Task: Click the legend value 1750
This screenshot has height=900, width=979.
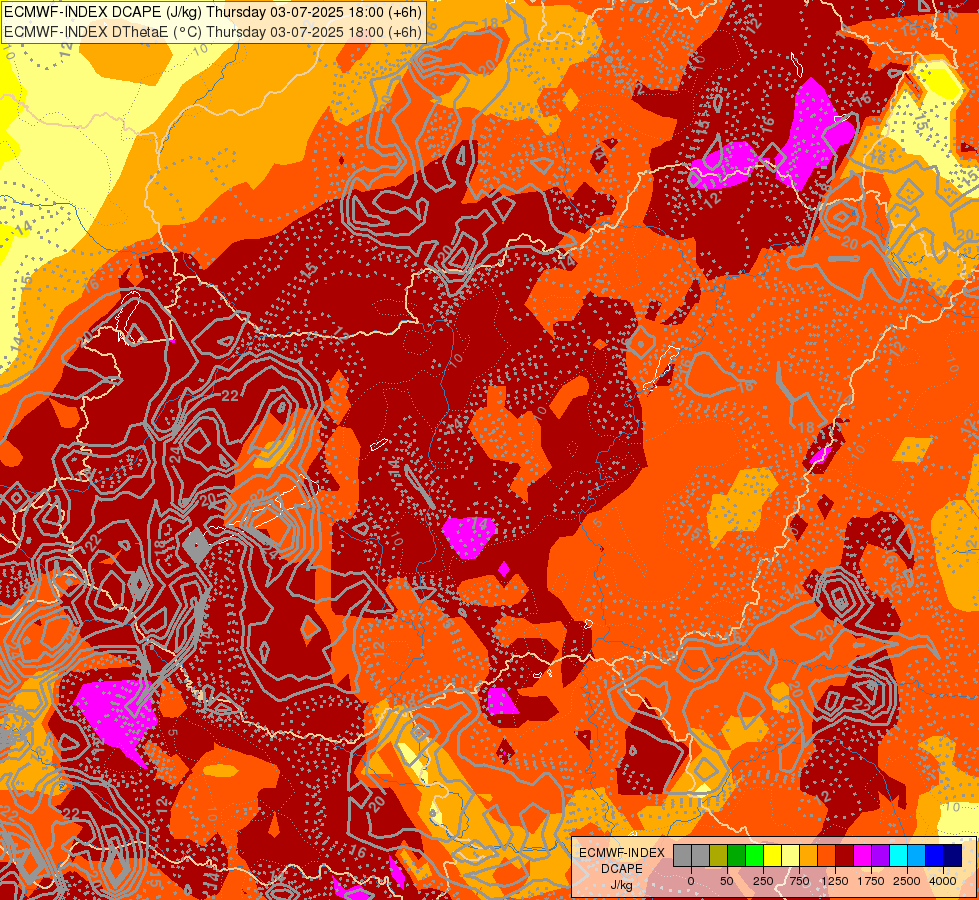Action: (871, 881)
